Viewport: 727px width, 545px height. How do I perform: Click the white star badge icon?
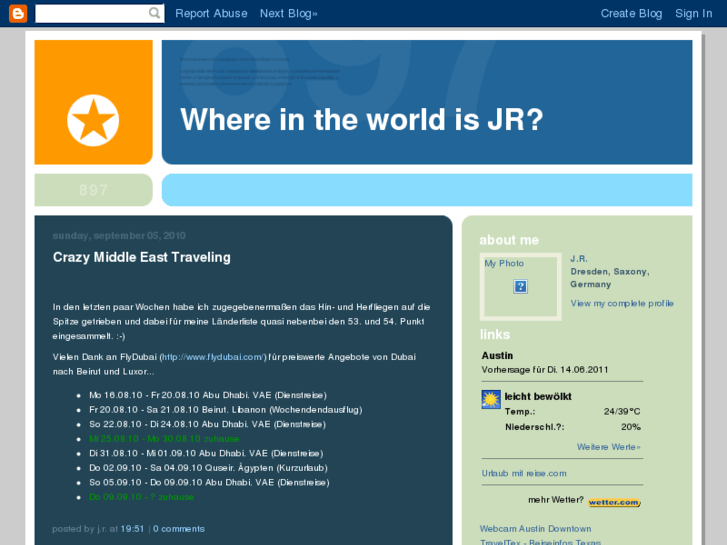(x=93, y=121)
